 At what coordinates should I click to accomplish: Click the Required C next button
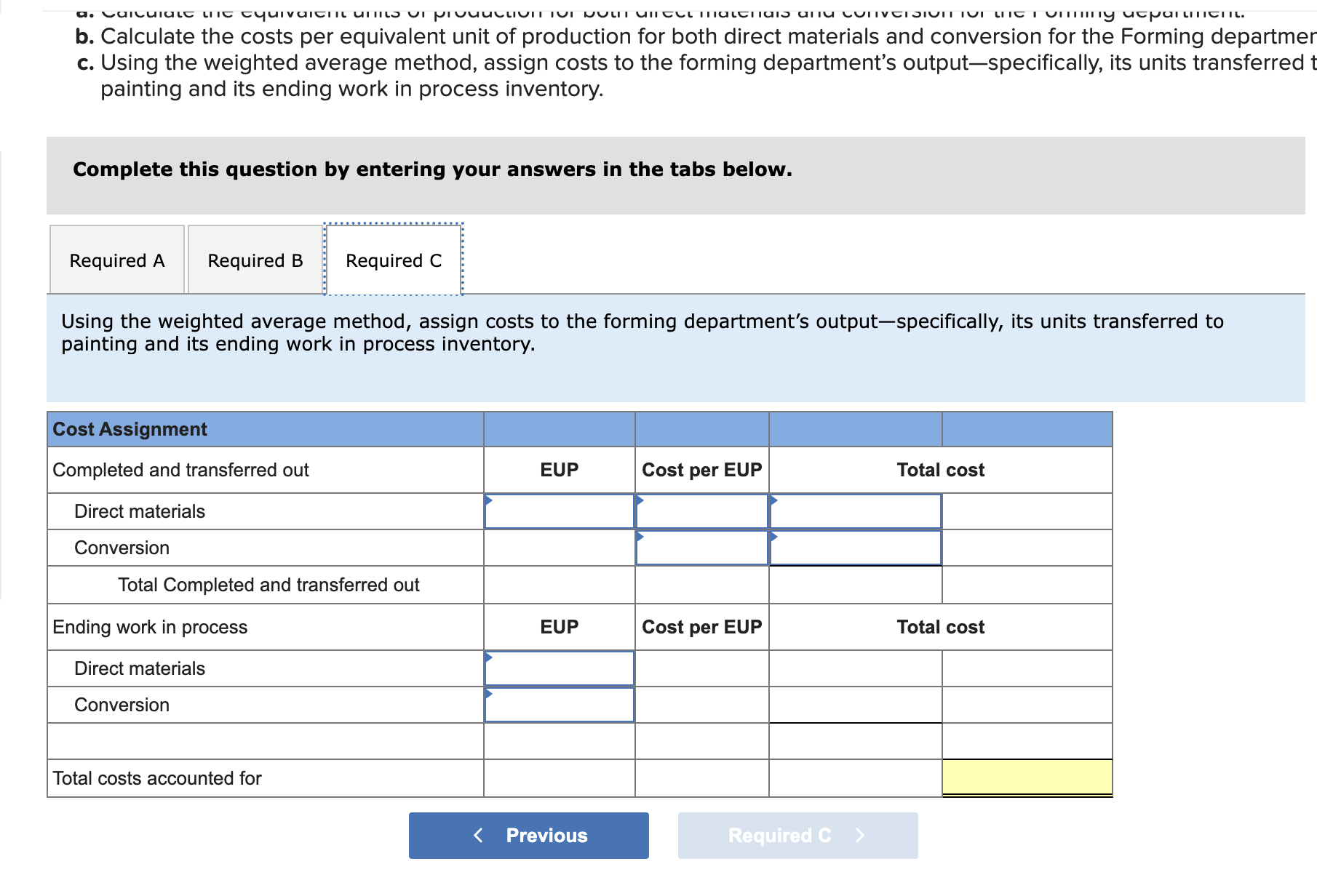(x=797, y=835)
